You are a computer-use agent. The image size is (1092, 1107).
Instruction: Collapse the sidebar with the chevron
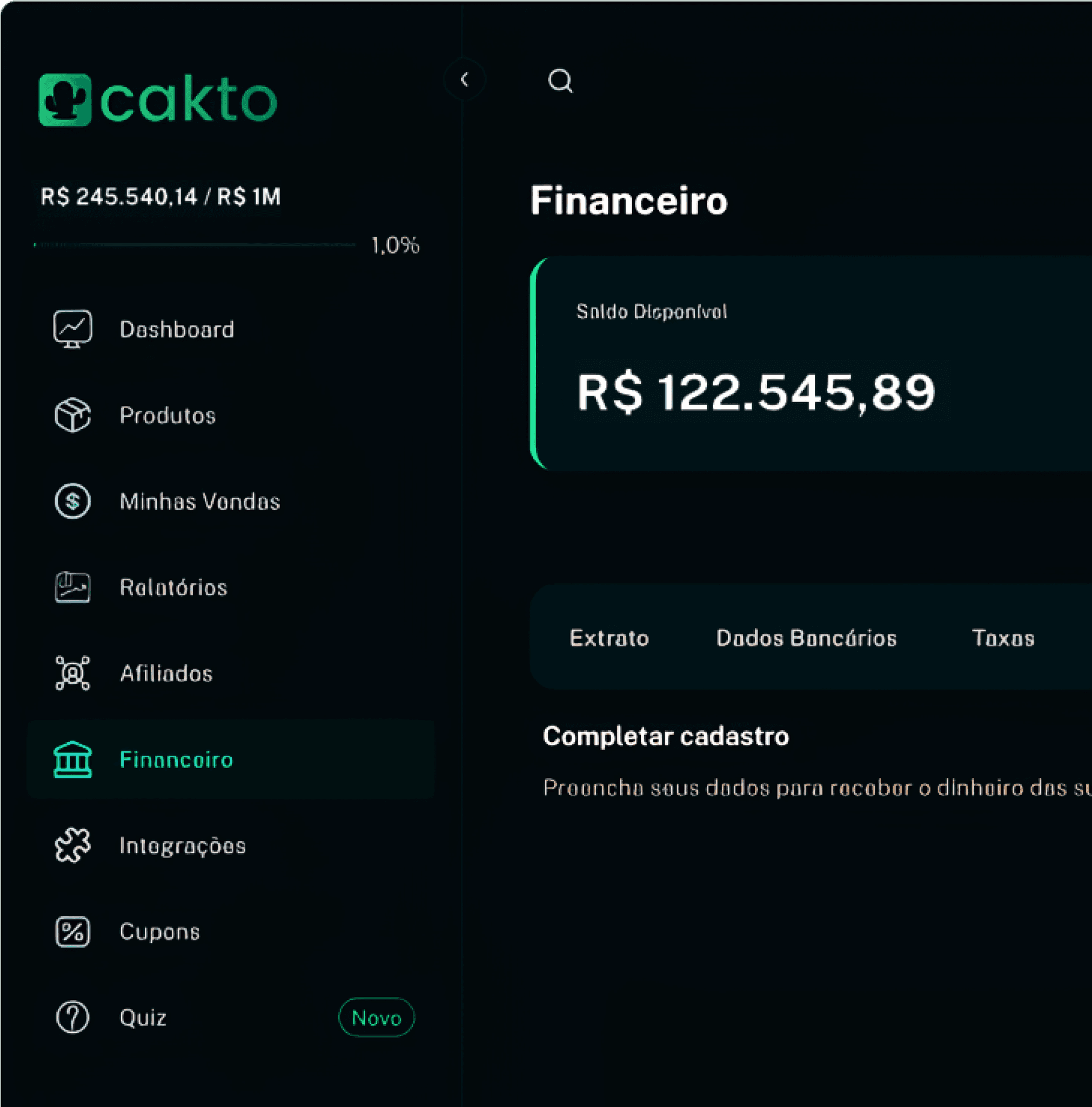465,79
